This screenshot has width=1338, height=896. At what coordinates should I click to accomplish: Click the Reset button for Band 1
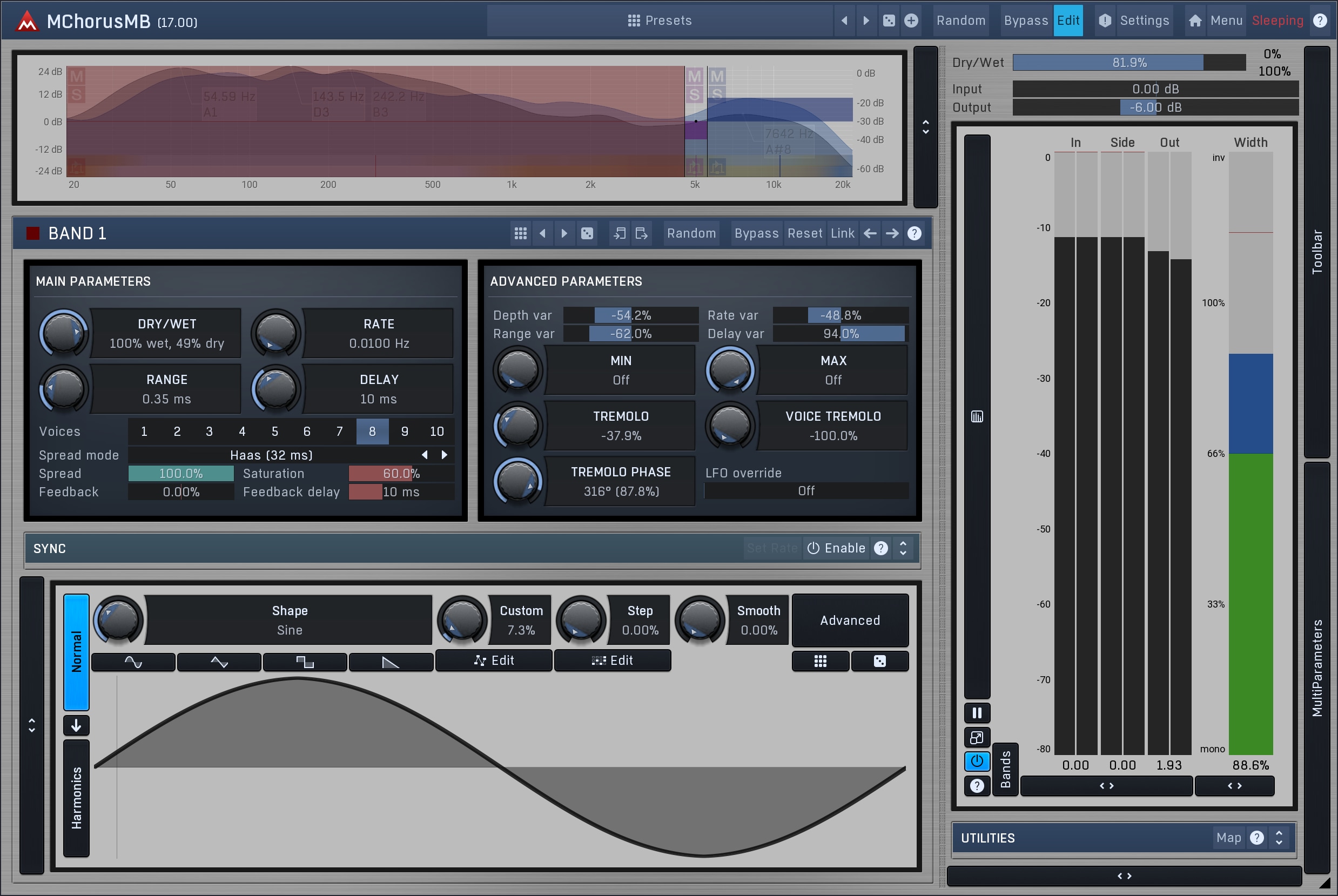click(804, 233)
